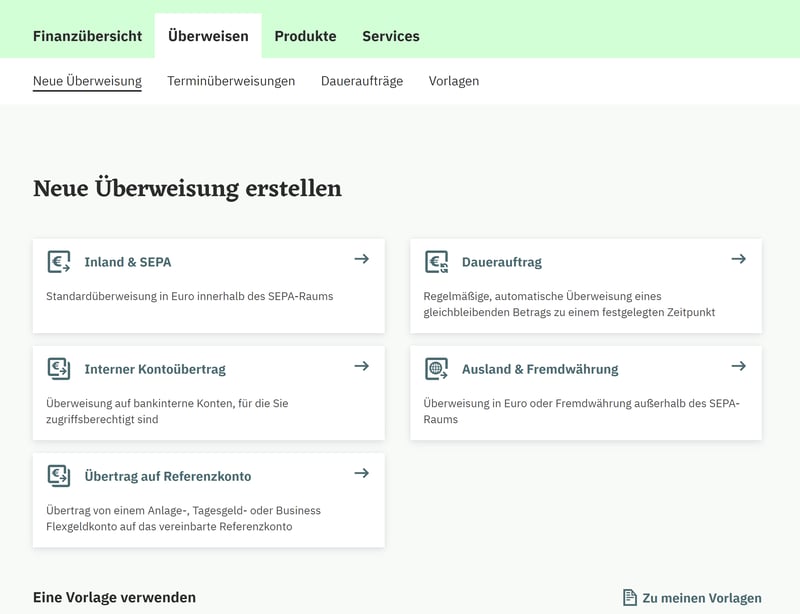Open the Produkte menu item

point(305,36)
